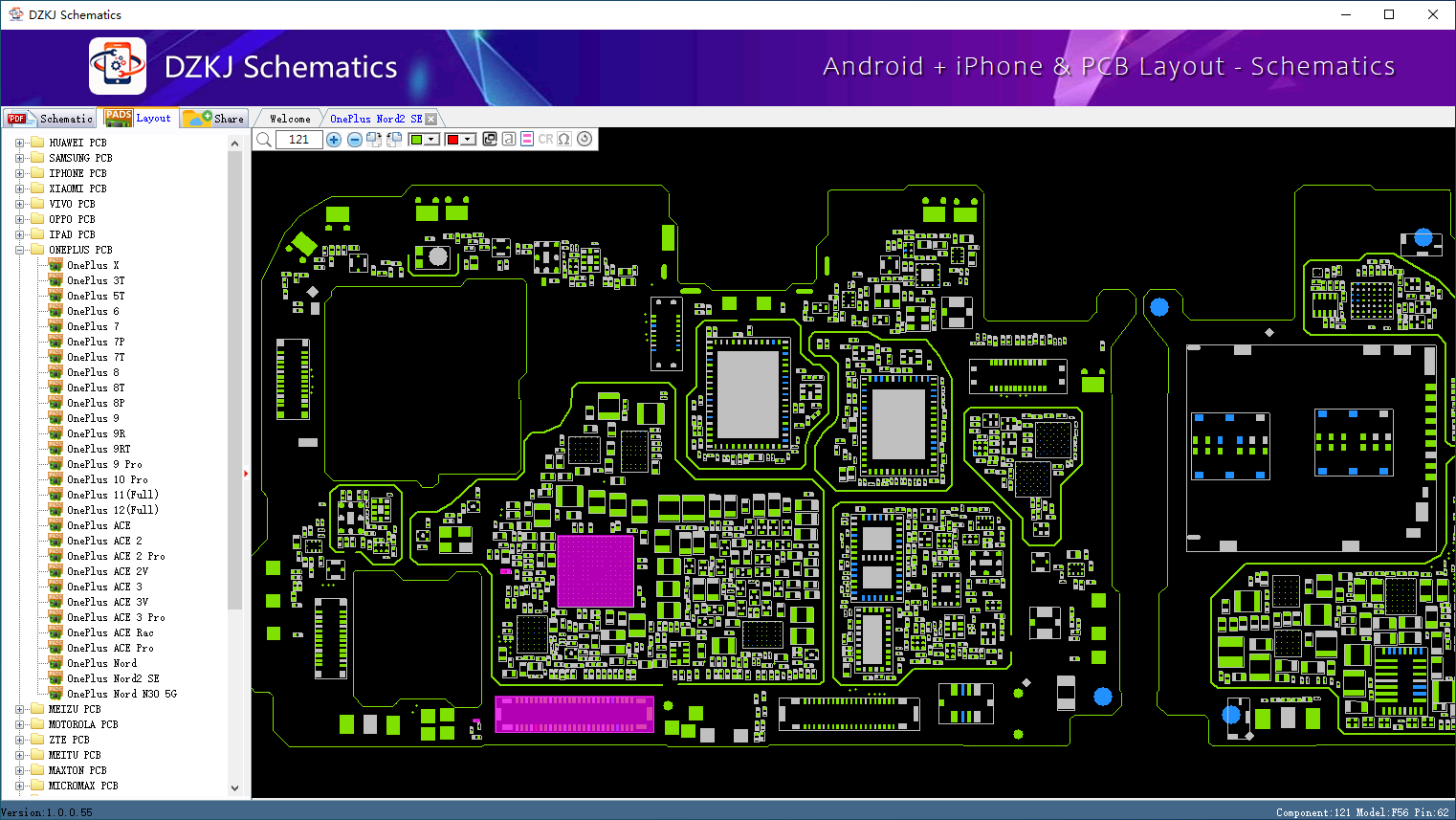This screenshot has width=1456, height=820.
Task: Close the OnePlus Nord2 SE tab
Action: 431,119
